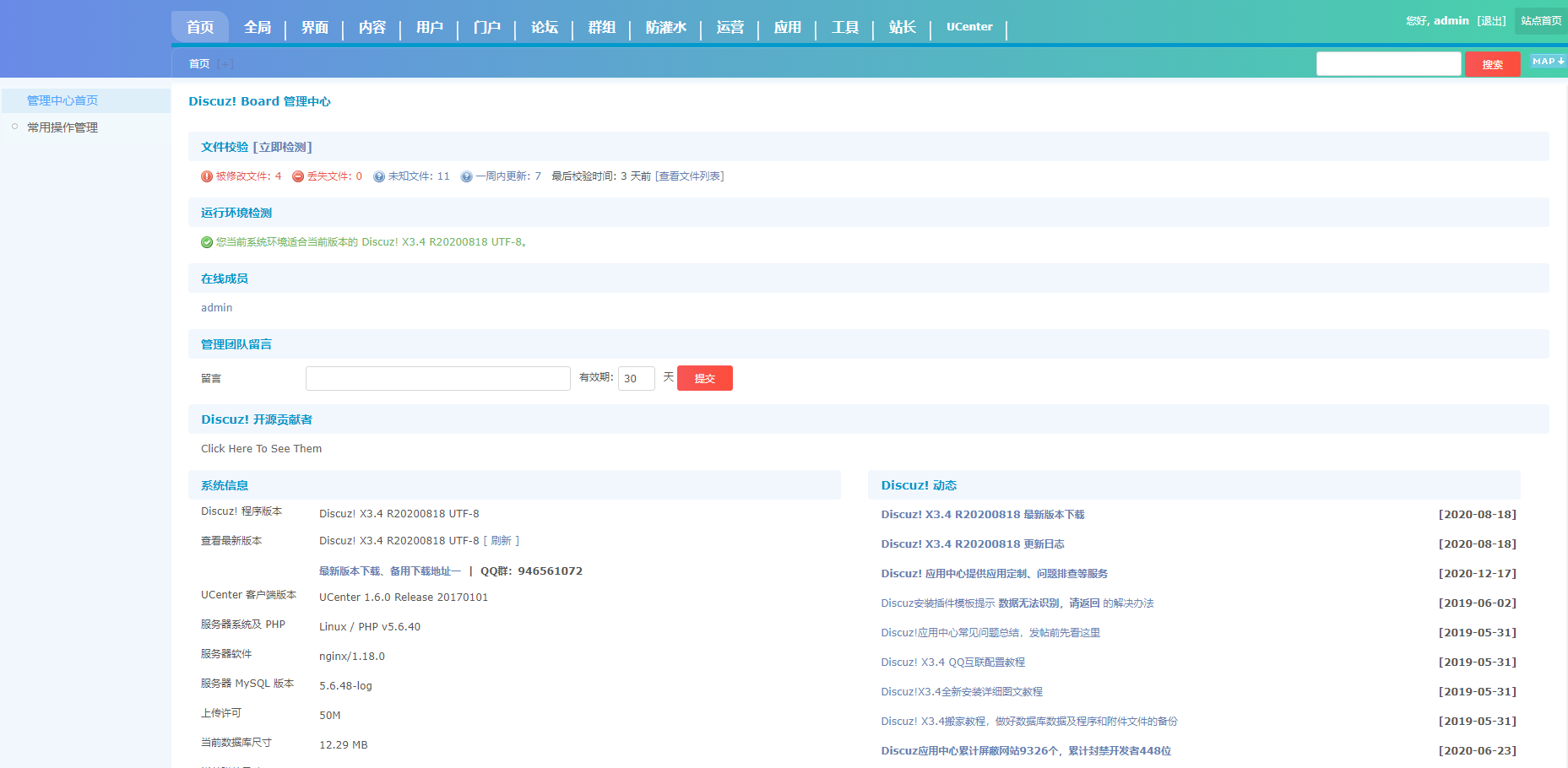1568x768 pixels.
Task: Add shortcut via the [+] link
Action: point(225,64)
